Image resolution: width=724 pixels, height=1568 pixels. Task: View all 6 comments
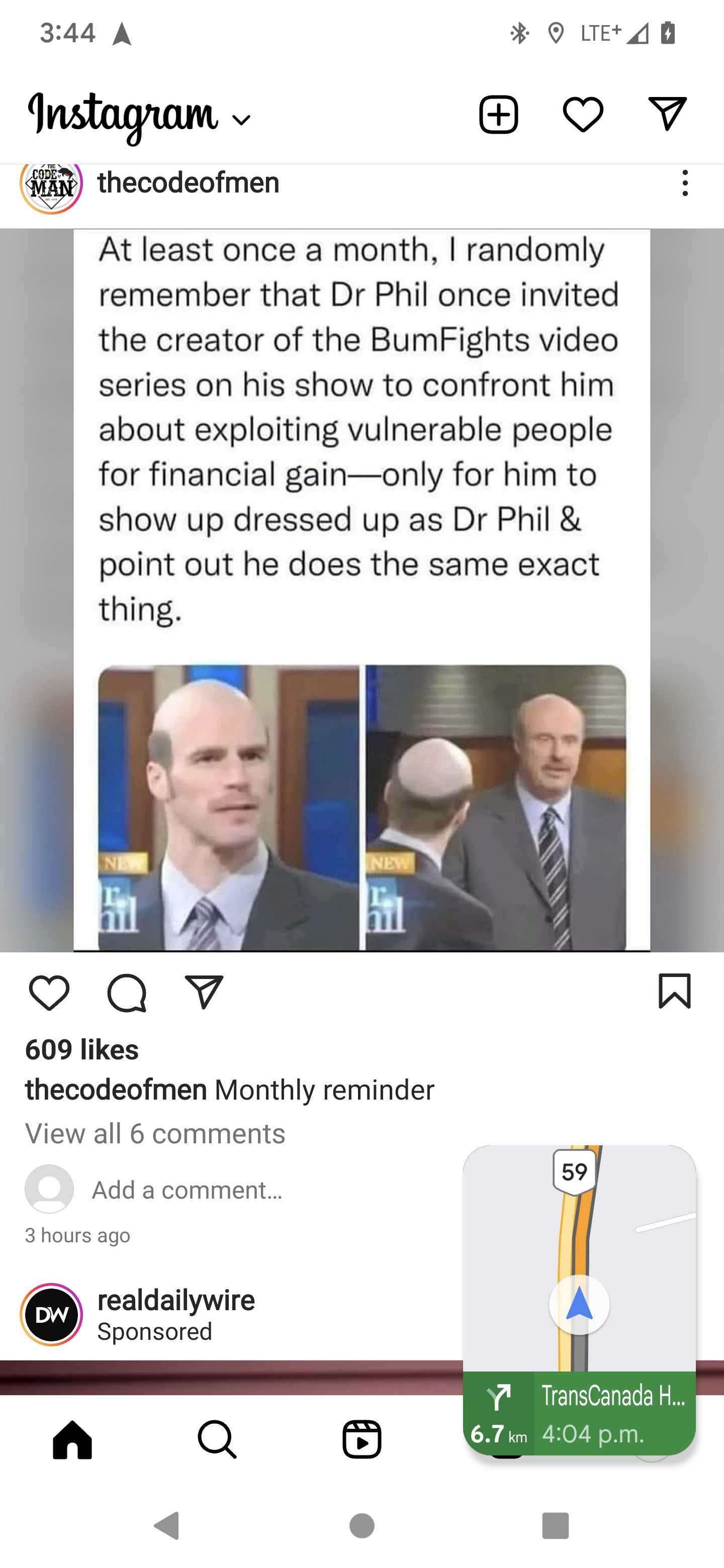tap(155, 1133)
